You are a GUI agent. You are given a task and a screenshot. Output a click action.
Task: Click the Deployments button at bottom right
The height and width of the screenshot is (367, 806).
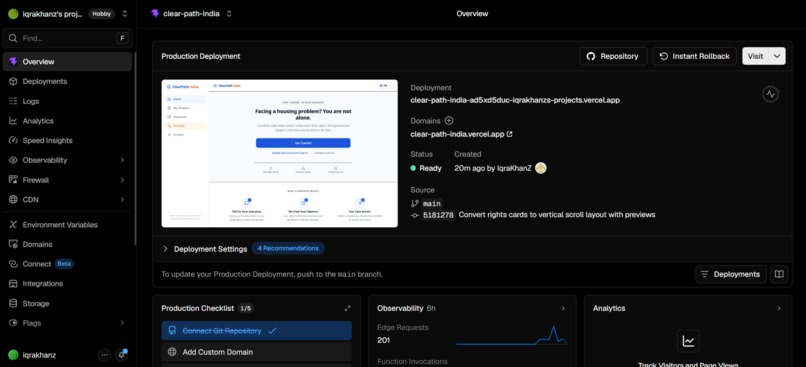730,274
